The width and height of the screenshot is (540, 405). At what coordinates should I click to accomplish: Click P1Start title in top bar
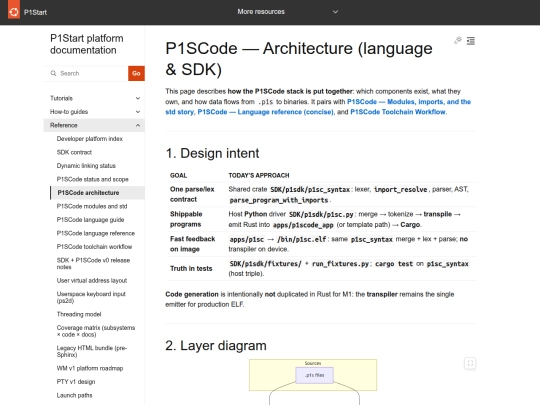(x=35, y=12)
